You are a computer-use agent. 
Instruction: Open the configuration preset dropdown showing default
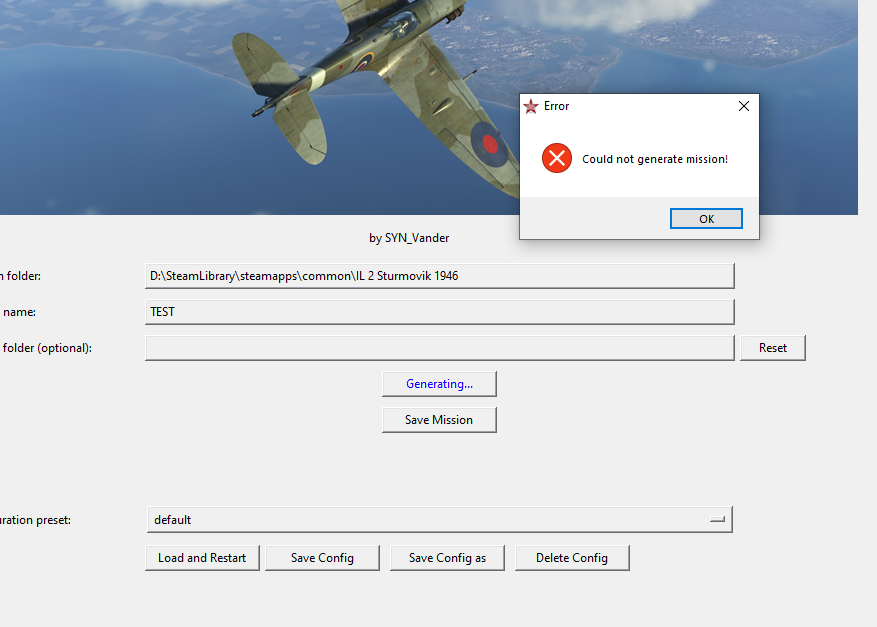(440, 520)
